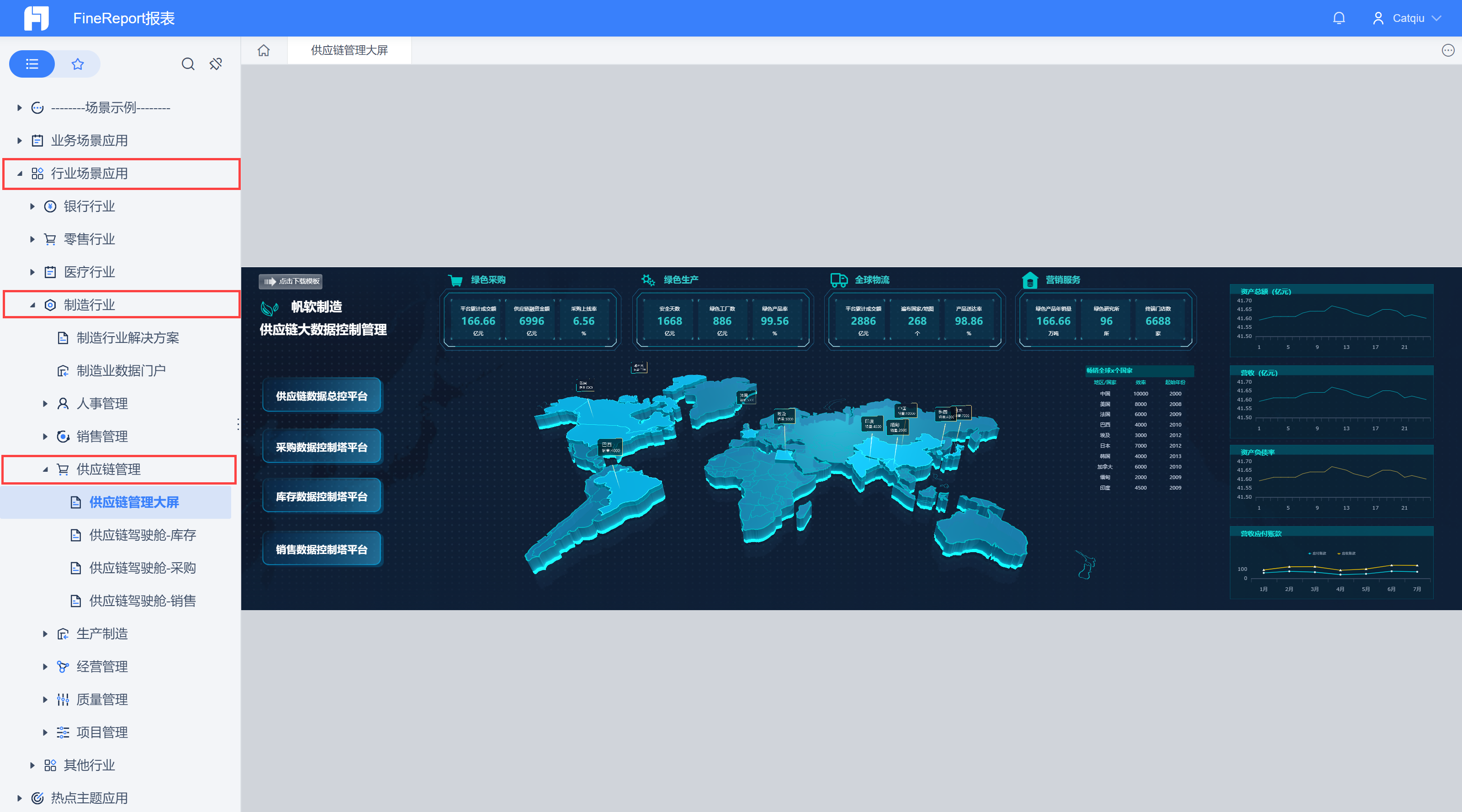Viewport: 1462px width, 812px height.
Task: Click the search icon in sidebar
Action: 188,64
